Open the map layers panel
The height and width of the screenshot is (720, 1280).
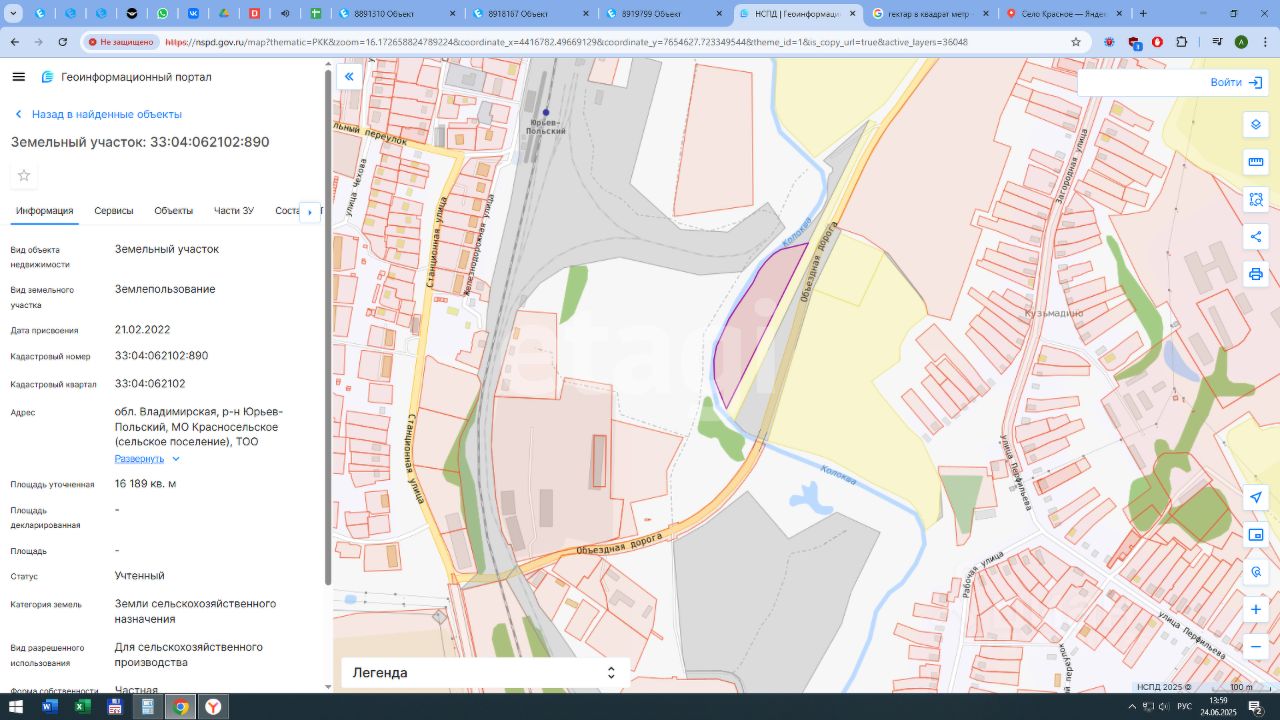tap(1256, 125)
